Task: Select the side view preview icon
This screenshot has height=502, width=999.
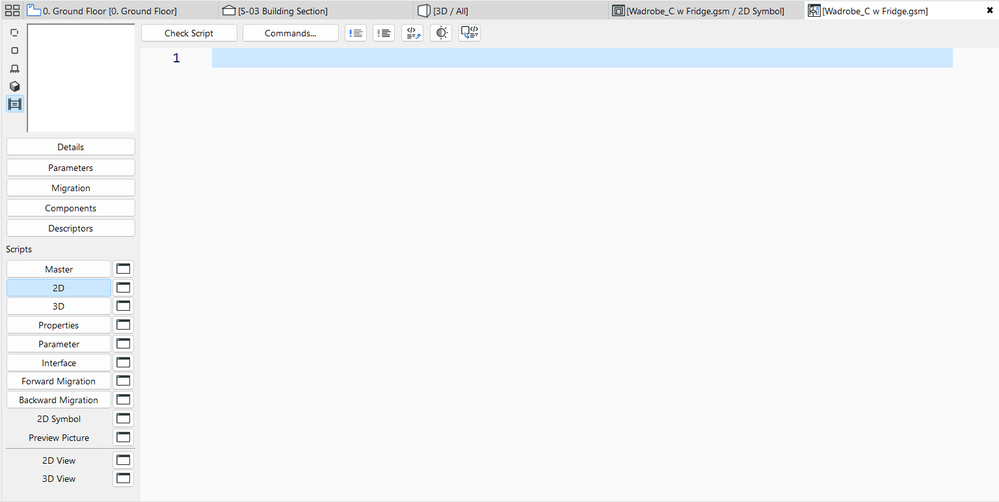Action: tap(15, 68)
